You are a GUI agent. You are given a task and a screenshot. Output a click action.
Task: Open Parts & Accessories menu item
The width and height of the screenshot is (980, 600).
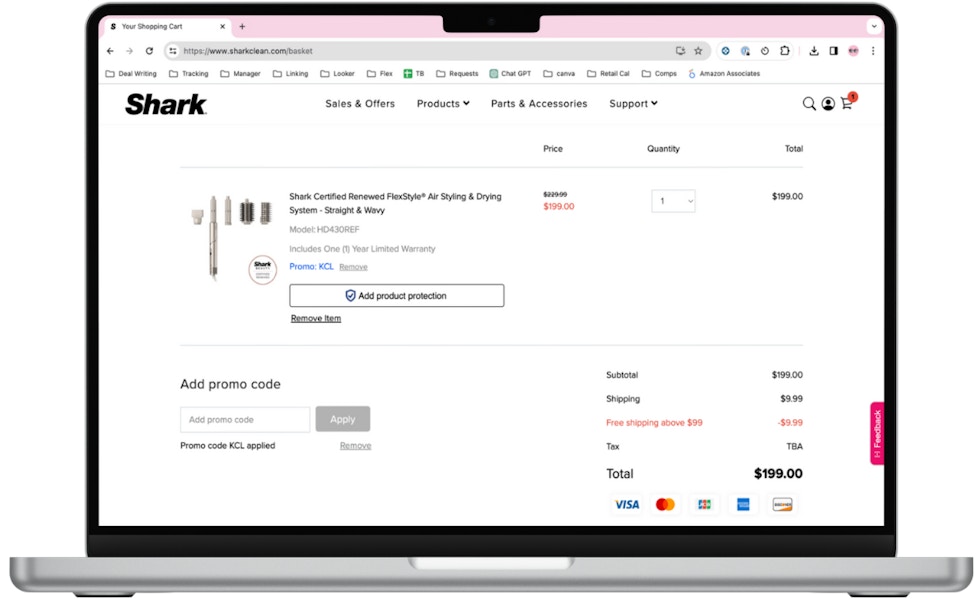click(539, 104)
